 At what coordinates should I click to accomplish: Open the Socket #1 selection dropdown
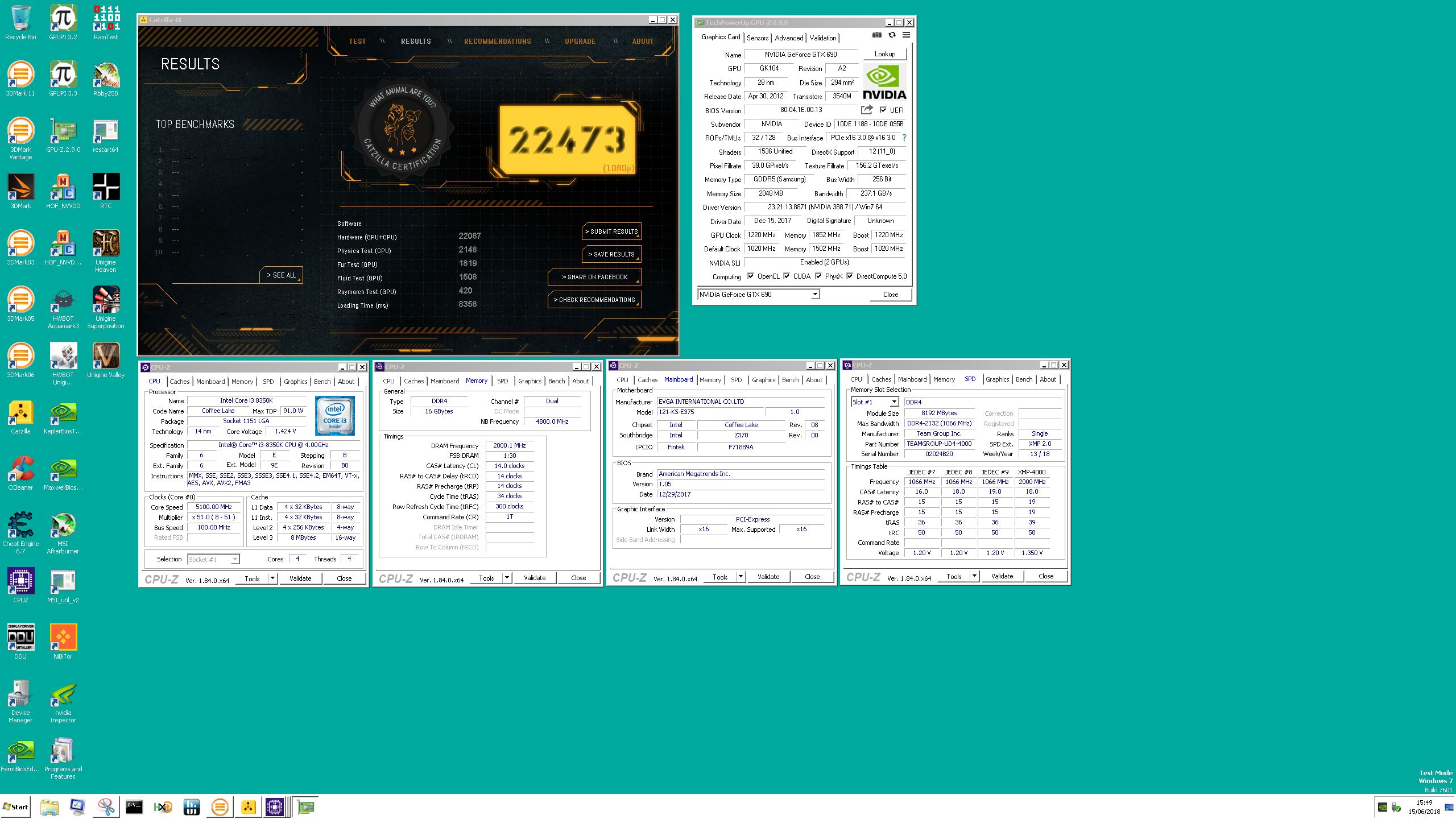pyautogui.click(x=234, y=560)
